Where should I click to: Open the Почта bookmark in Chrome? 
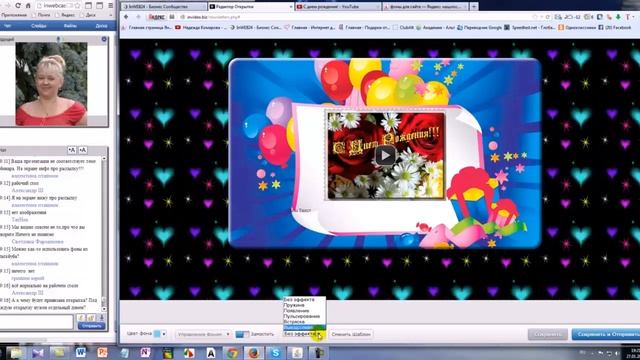tap(41, 15)
